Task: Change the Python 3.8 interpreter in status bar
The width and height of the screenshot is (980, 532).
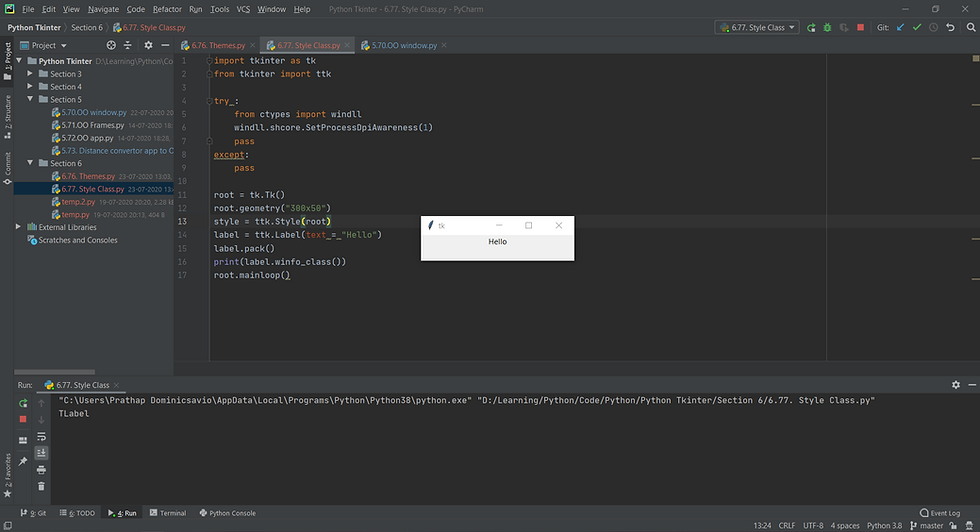Action: [x=884, y=525]
